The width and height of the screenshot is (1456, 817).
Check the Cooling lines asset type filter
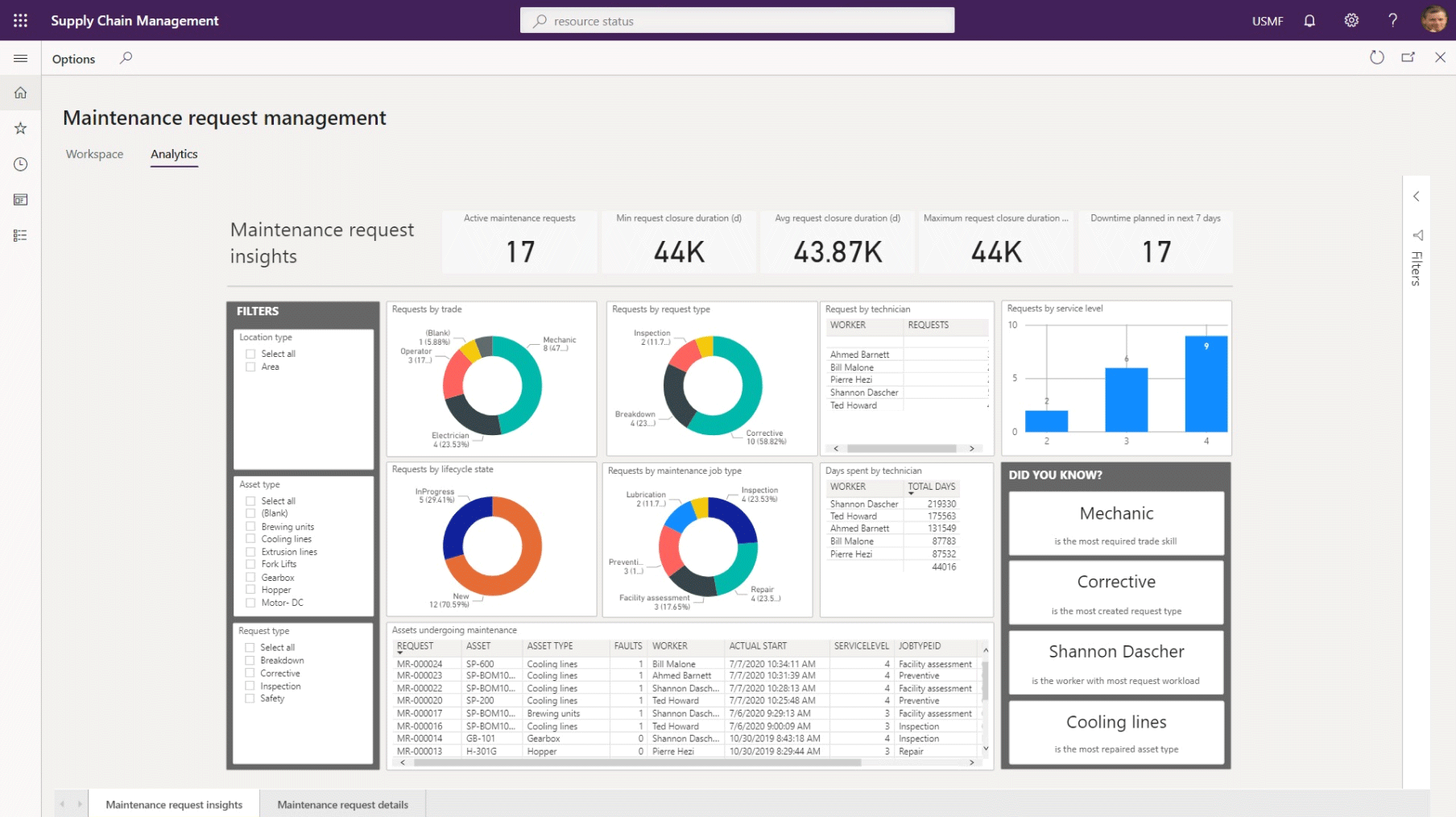tap(250, 539)
